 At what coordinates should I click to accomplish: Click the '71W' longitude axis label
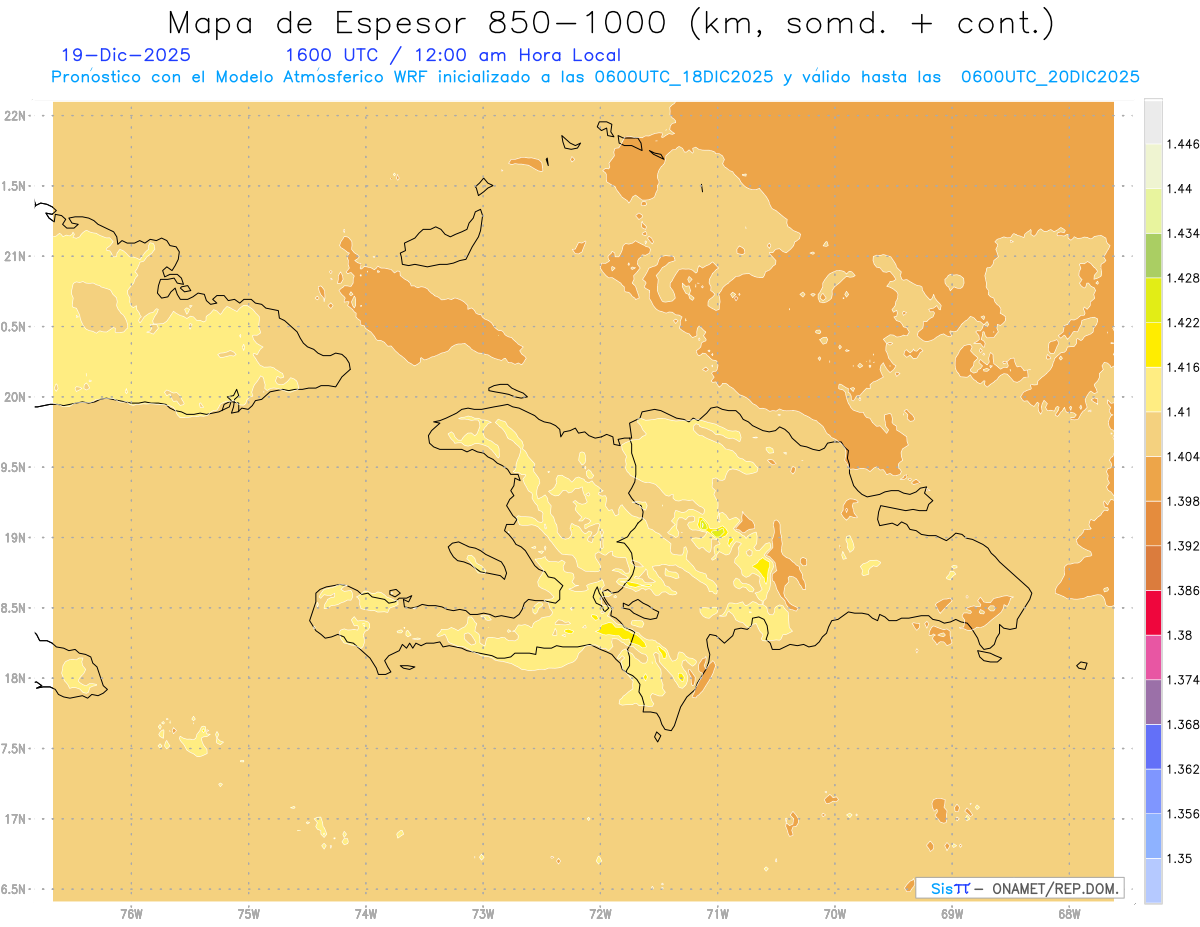point(717,914)
